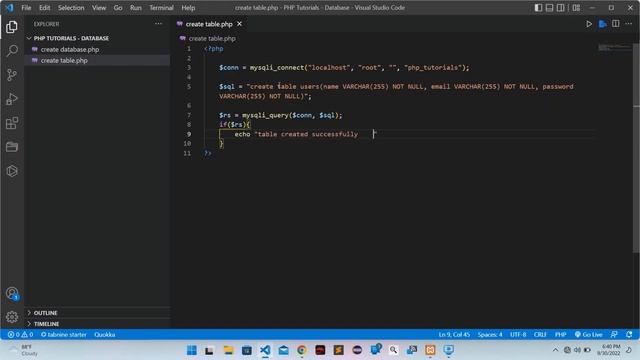This screenshot has height=360, width=640.
Task: Open the Edit menu
Action: click(44, 8)
